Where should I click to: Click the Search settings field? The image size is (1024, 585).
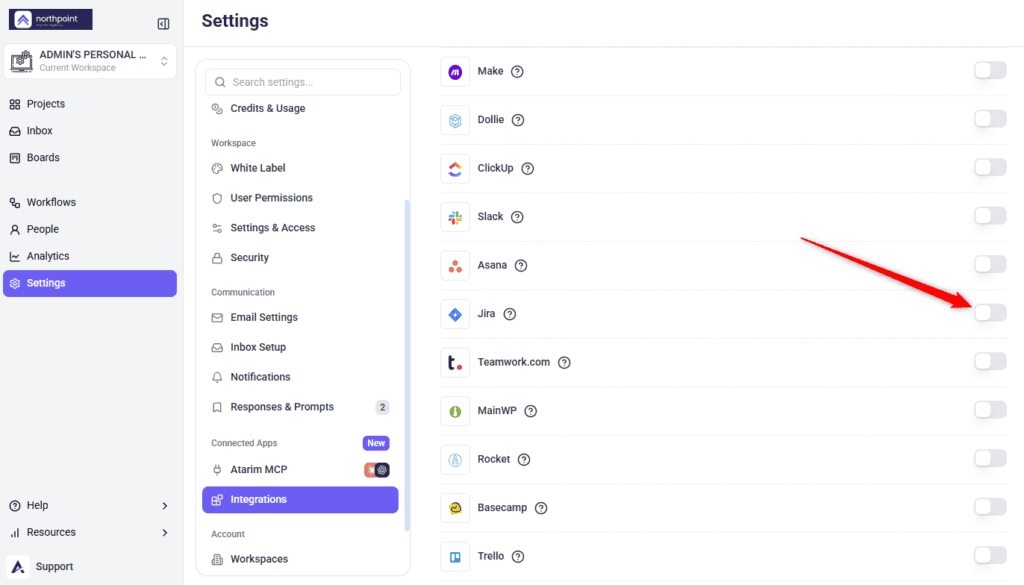coord(303,82)
